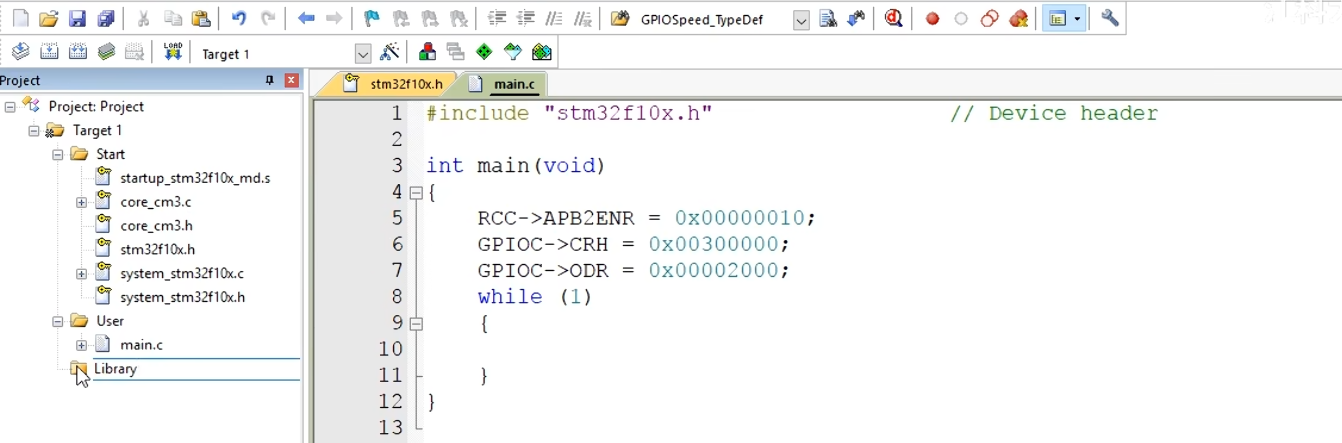
Task: Open Manage Run-Time Environment green diamond
Action: pos(484,52)
